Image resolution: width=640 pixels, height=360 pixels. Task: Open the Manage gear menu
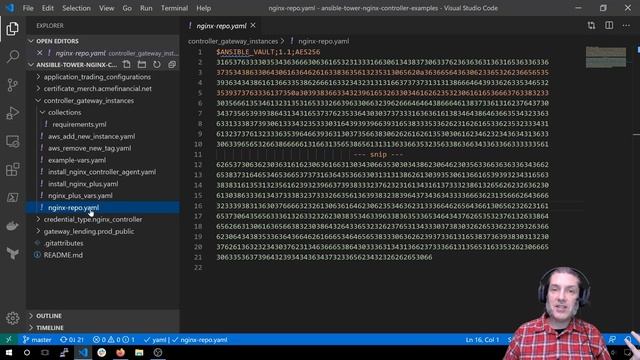click(12, 318)
